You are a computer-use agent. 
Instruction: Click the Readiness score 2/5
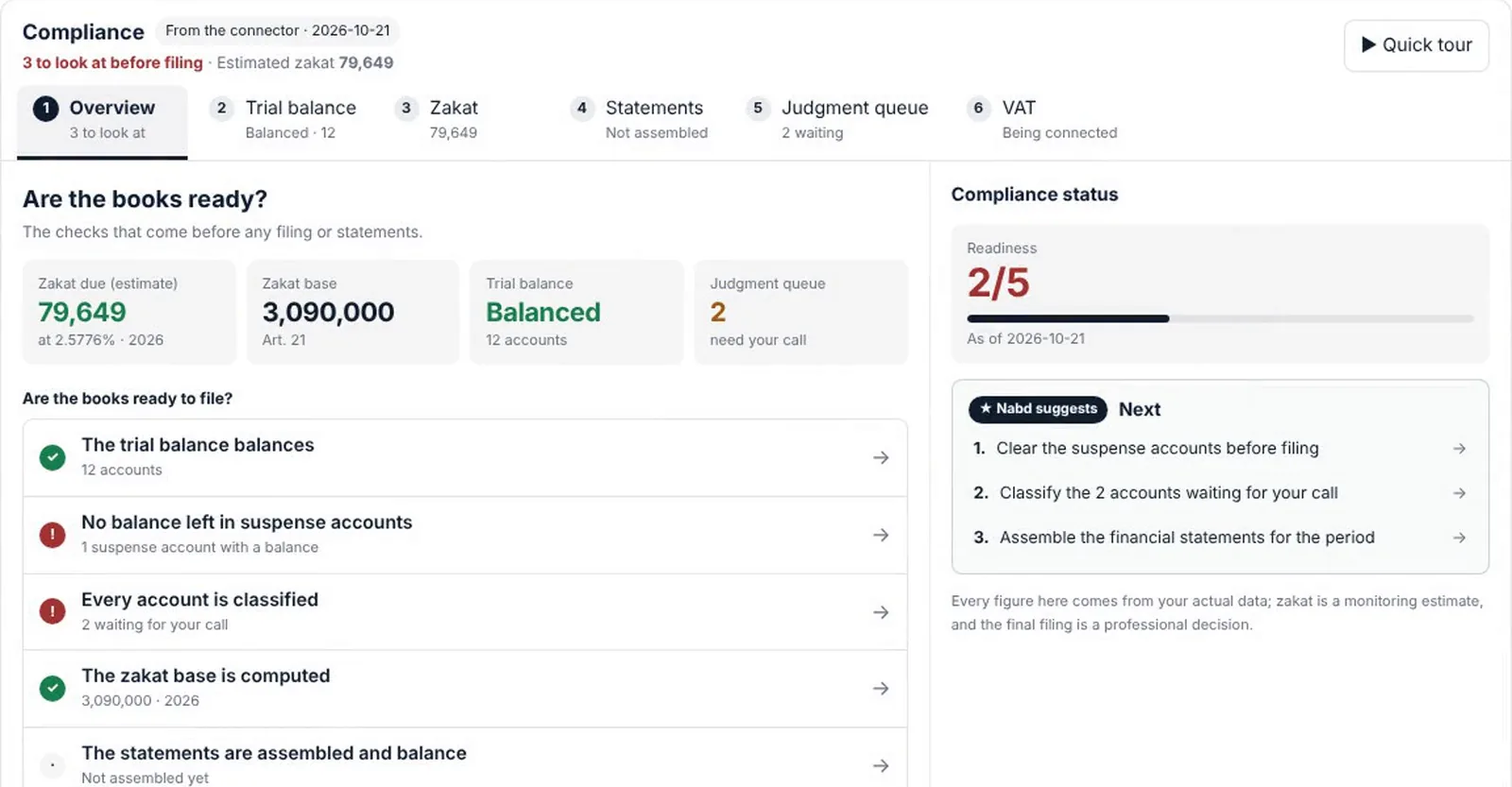pyautogui.click(x=998, y=282)
